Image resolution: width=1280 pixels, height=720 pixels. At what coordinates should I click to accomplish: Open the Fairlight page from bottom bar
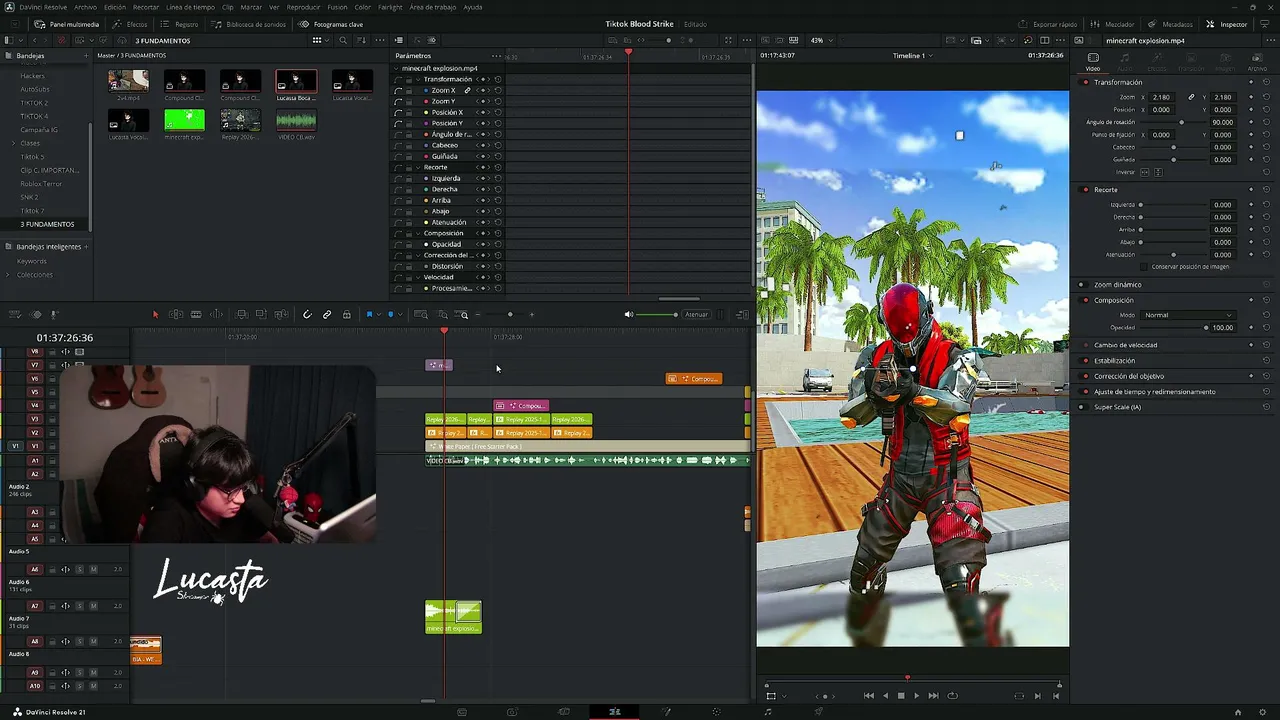tap(768, 712)
